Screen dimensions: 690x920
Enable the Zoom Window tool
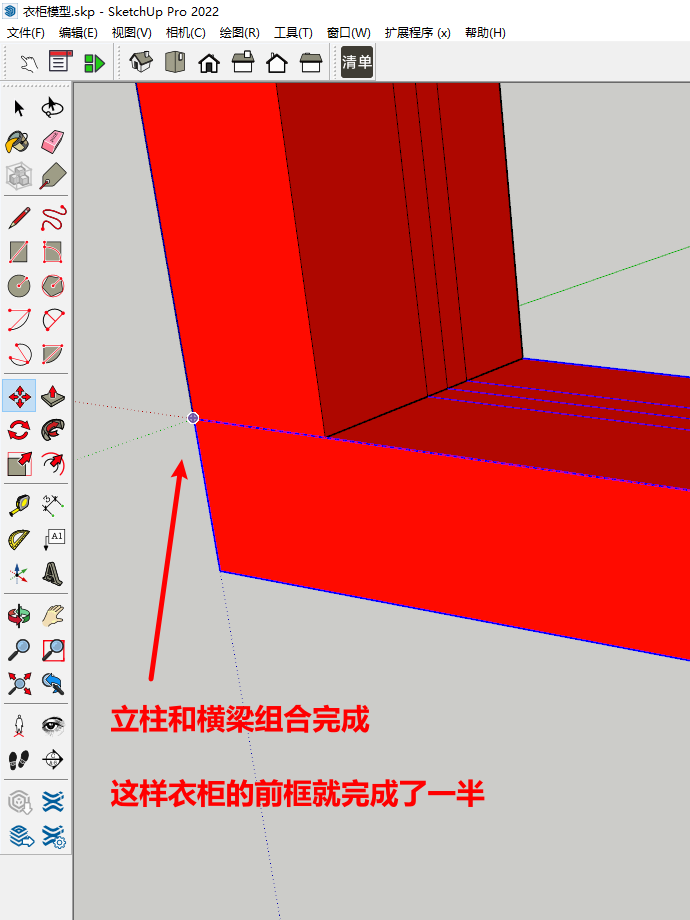tap(53, 650)
